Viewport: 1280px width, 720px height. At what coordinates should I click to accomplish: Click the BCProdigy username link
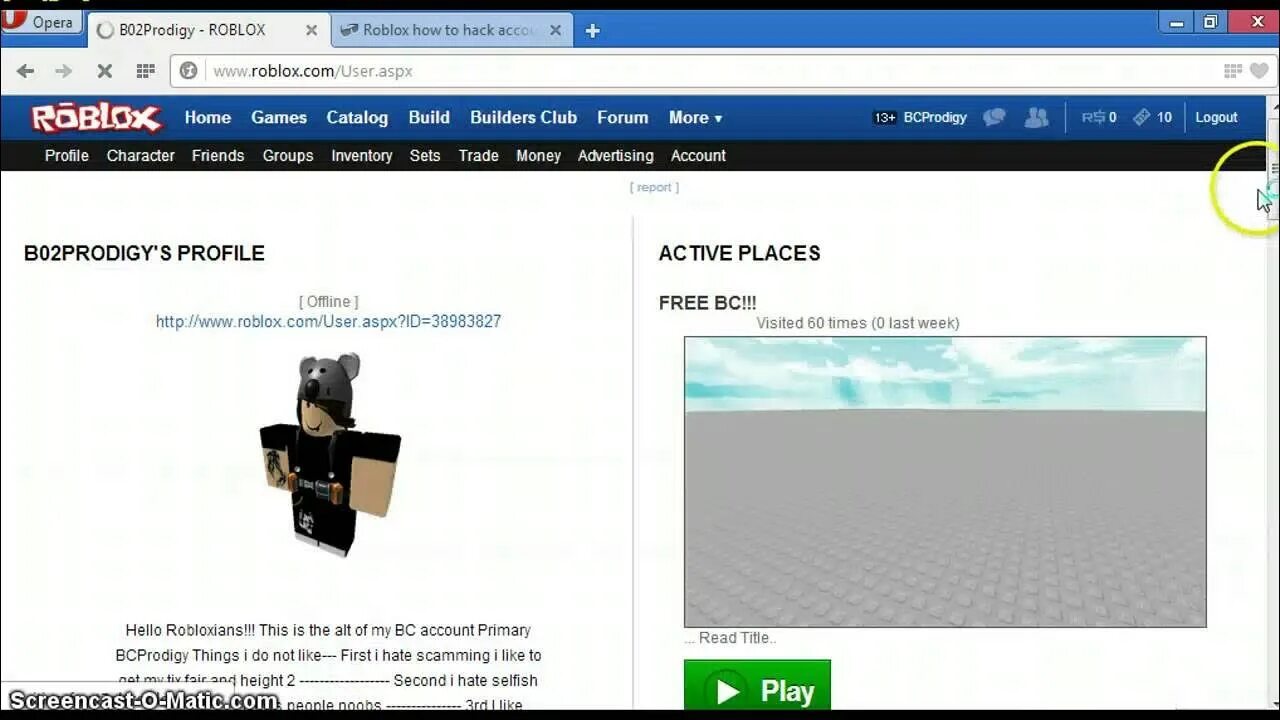click(x=935, y=117)
